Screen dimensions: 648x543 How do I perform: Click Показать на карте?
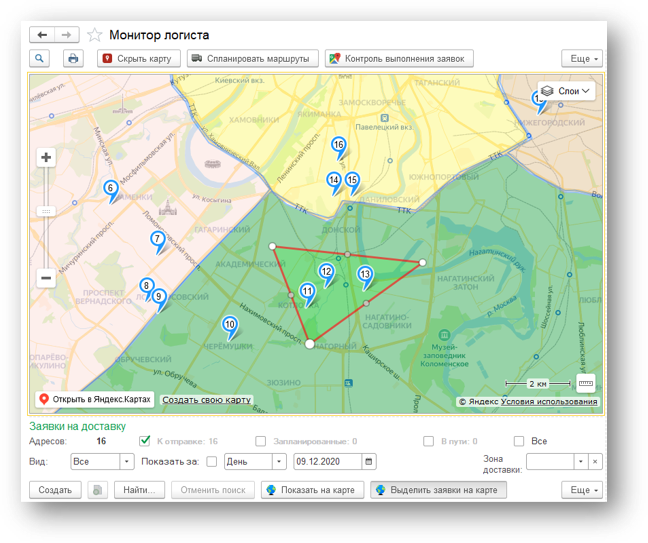pyautogui.click(x=312, y=490)
